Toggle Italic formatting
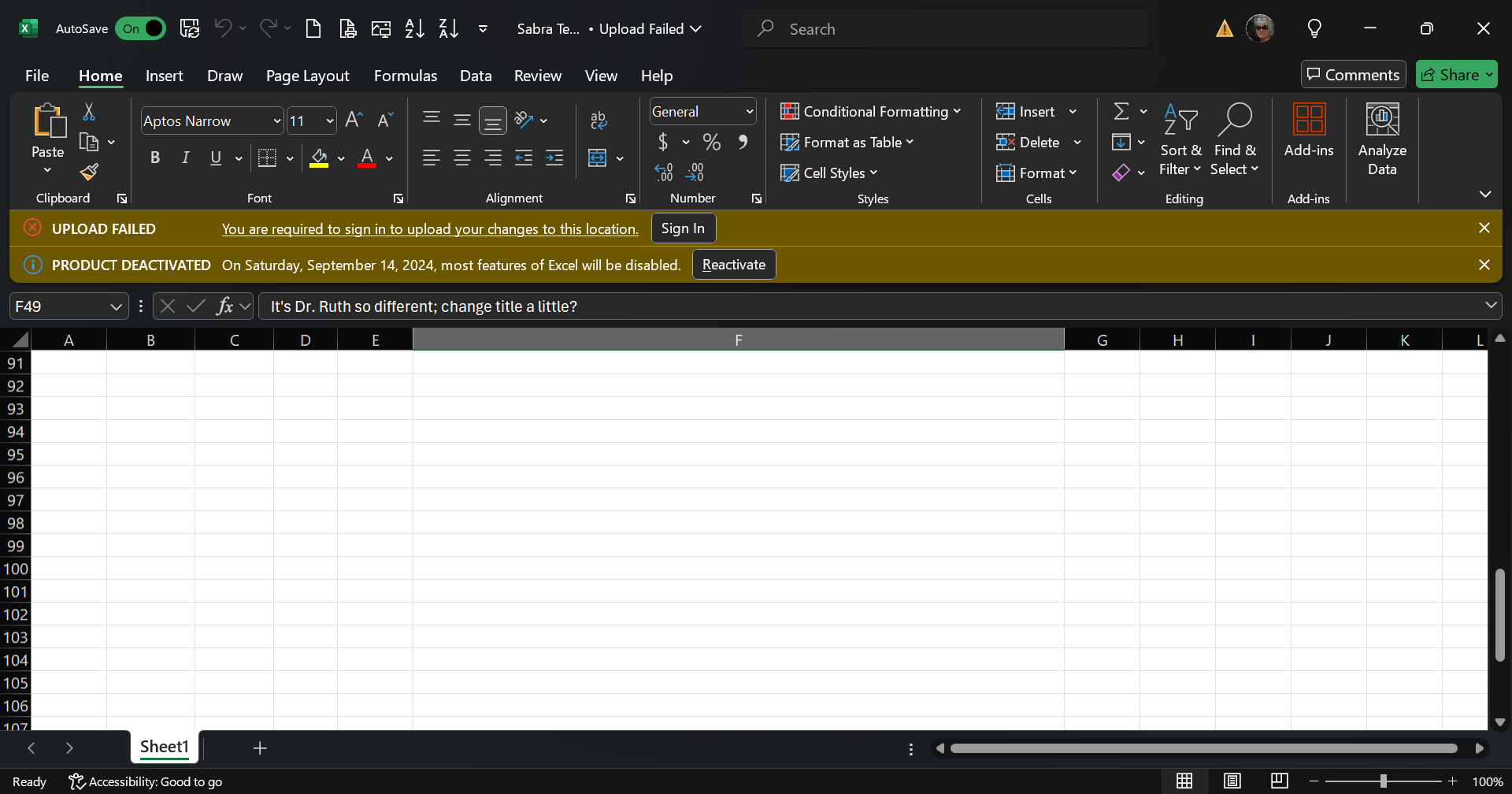Viewport: 1512px width, 794px height. click(x=186, y=158)
